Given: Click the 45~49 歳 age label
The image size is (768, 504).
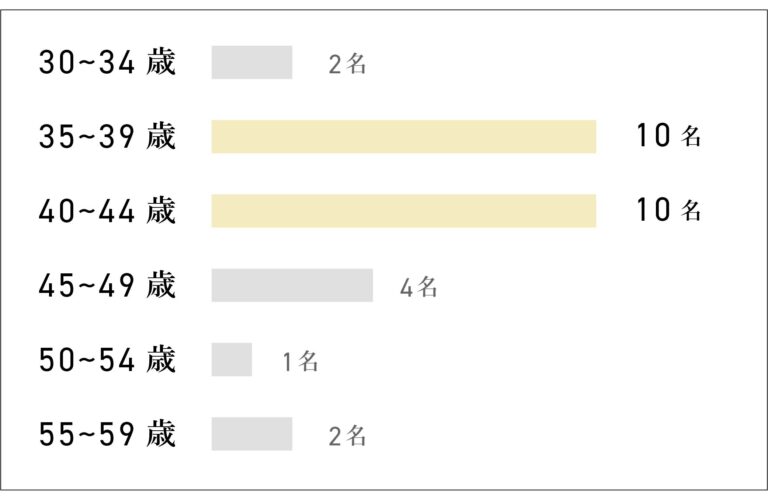Looking at the screenshot, I should (x=107, y=285).
